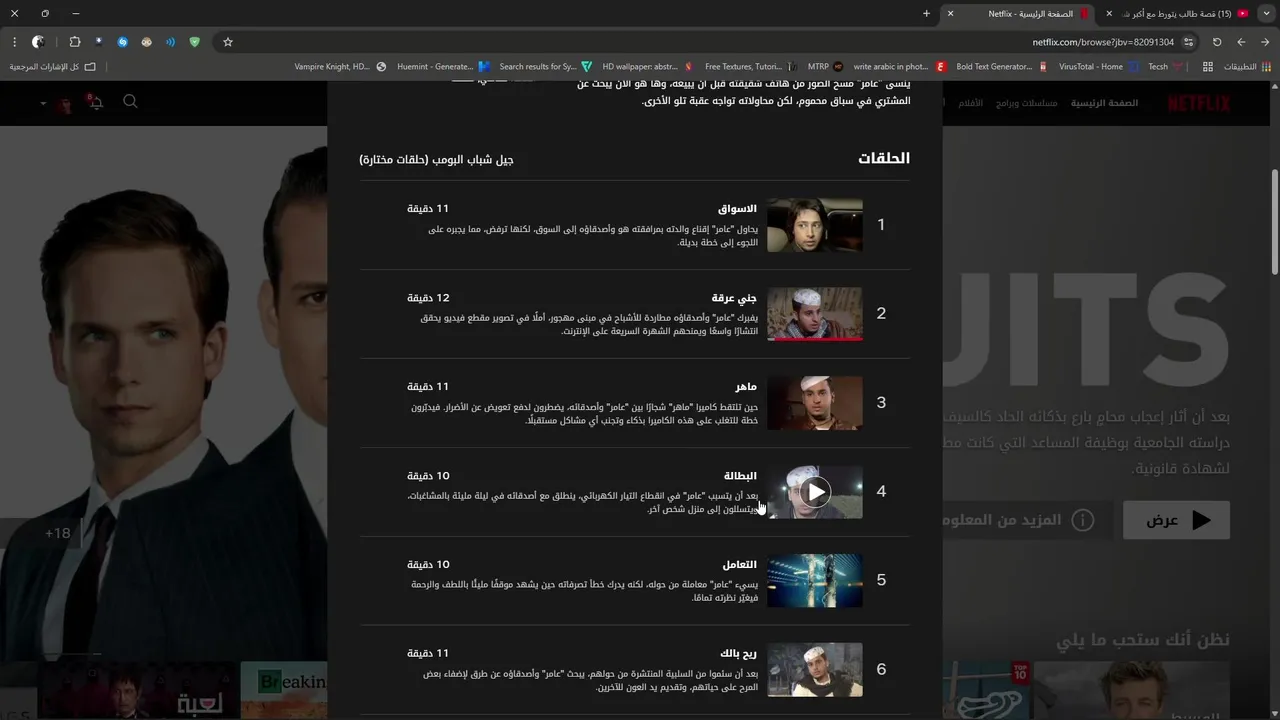Open الأفلام in Netflix navigation
1280x720 pixels.
click(971, 103)
